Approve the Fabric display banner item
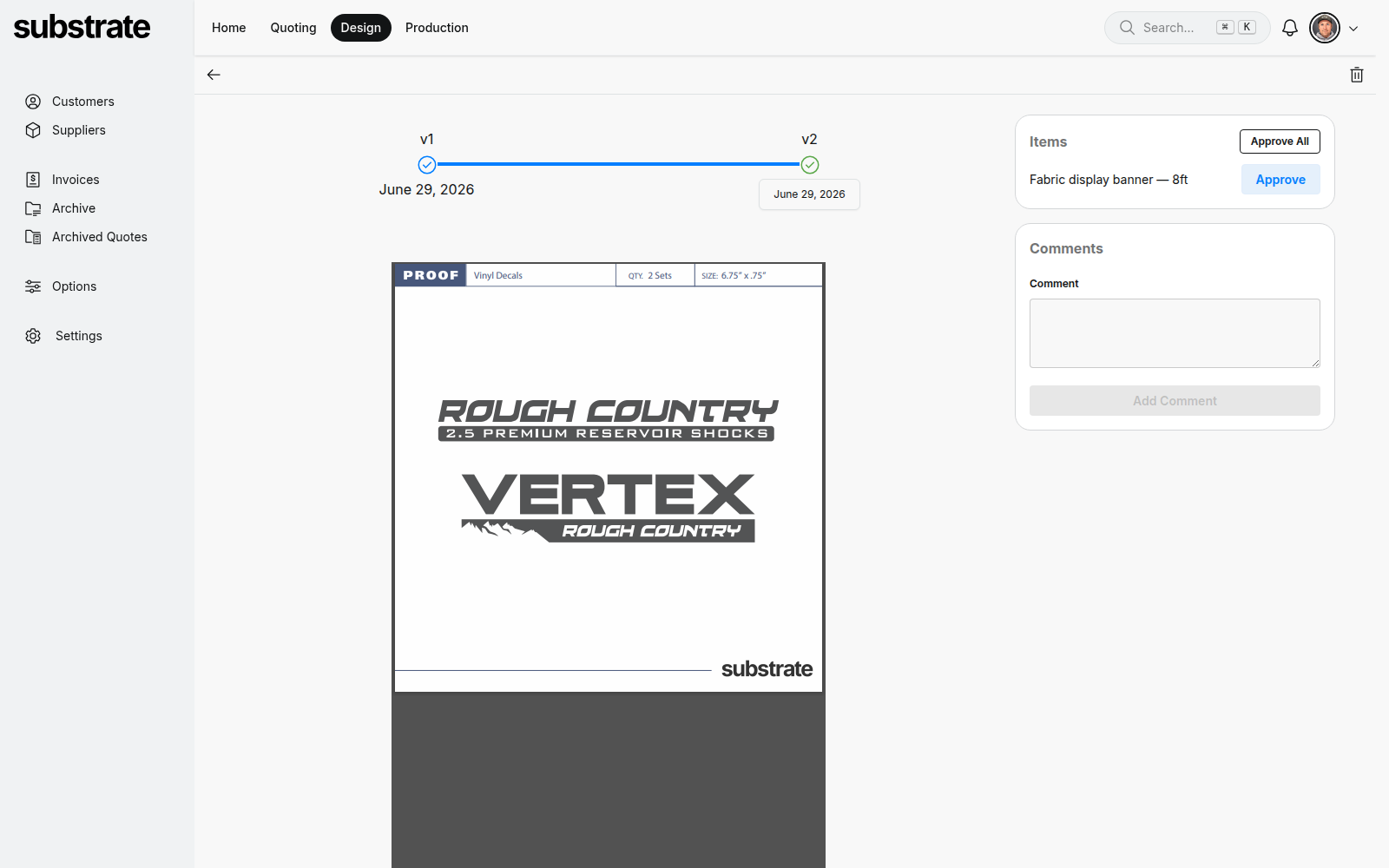The height and width of the screenshot is (868, 1389). [x=1280, y=180]
